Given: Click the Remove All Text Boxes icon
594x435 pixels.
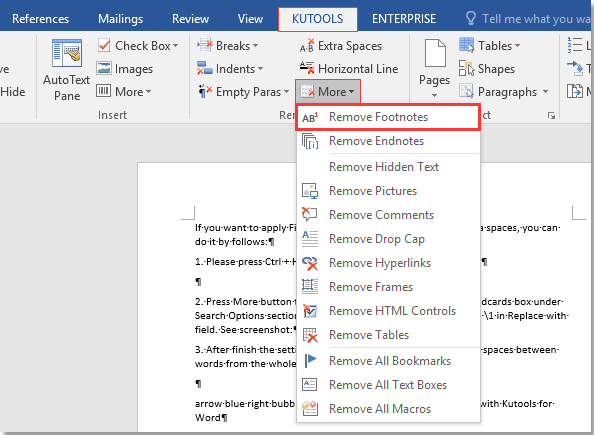Looking at the screenshot, I should point(310,385).
